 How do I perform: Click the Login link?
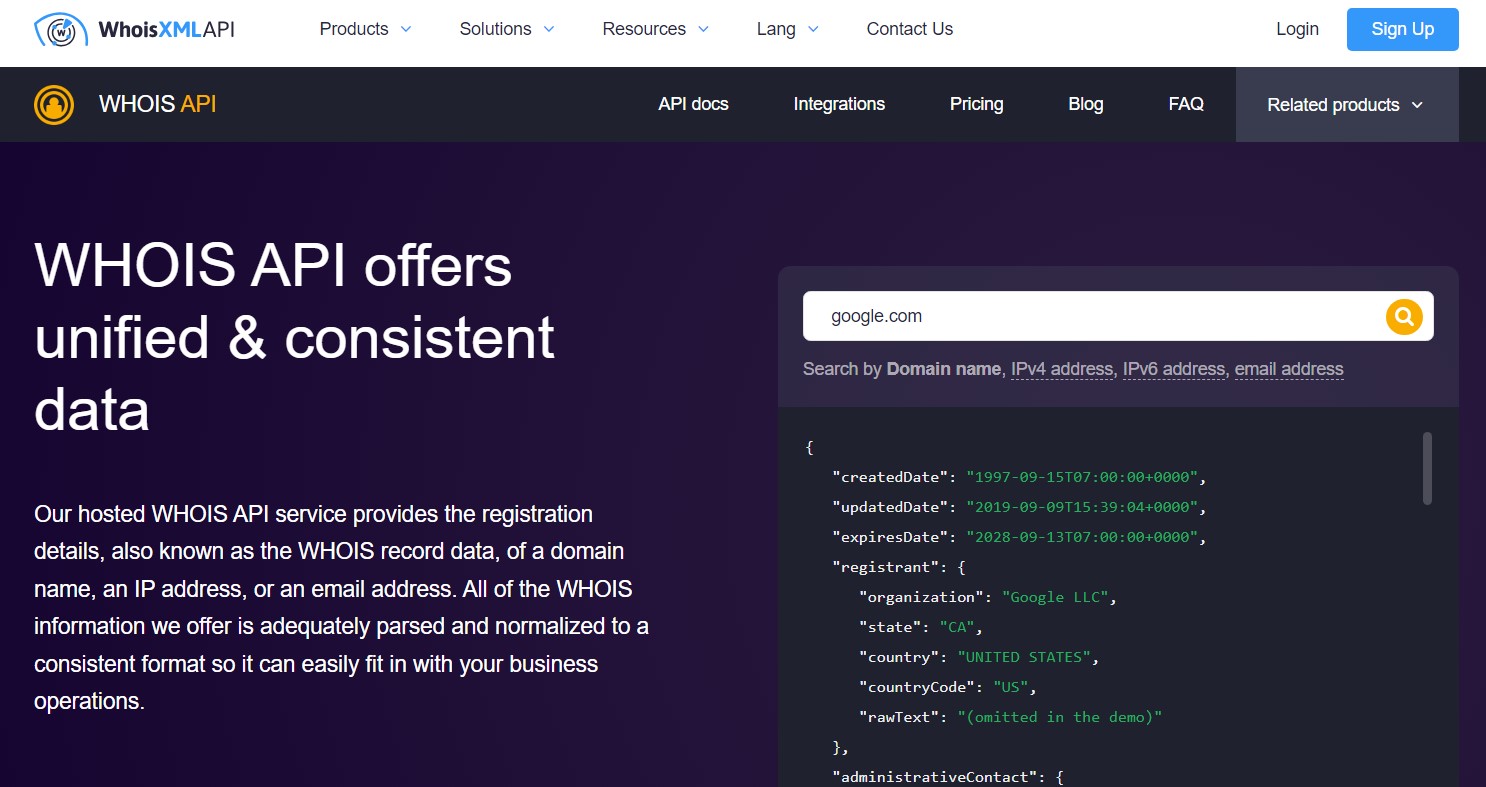pos(1297,29)
